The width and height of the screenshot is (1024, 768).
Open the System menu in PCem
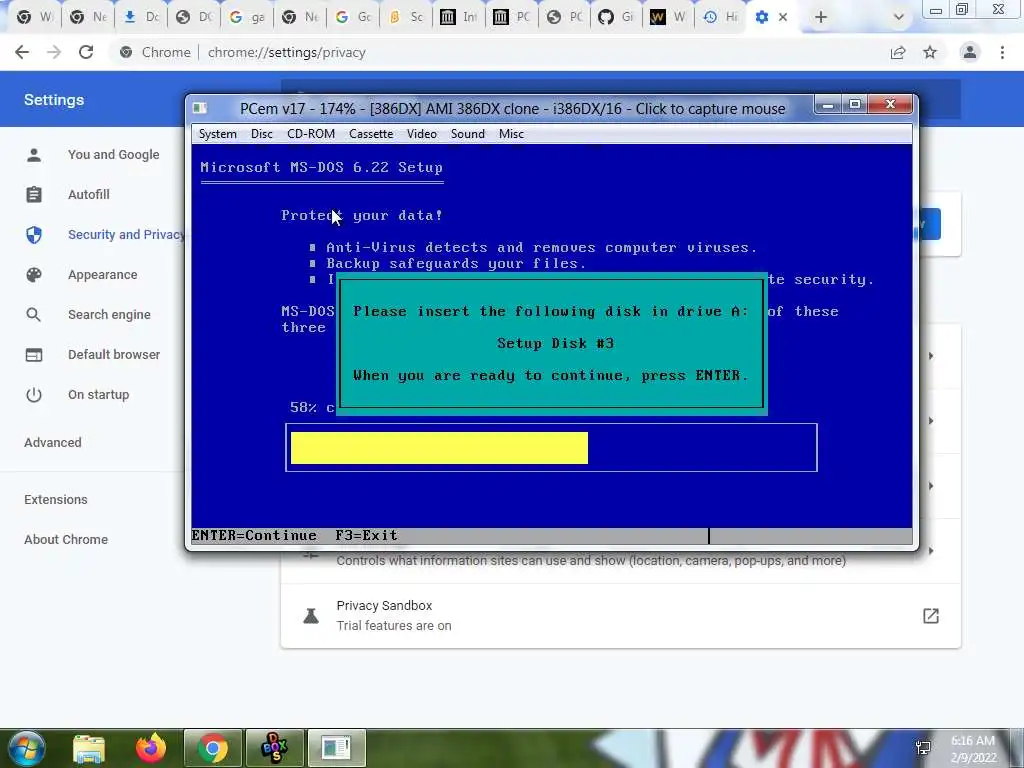coord(217,134)
